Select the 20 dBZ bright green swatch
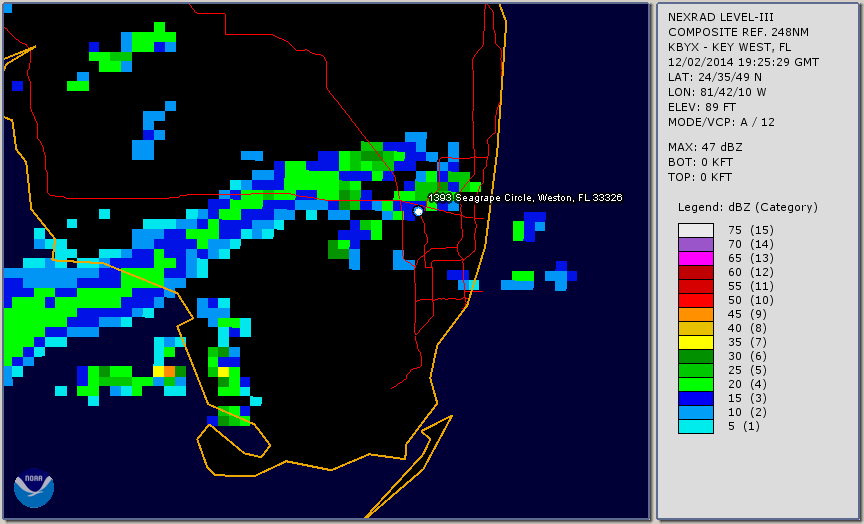This screenshot has height=524, width=864. tap(696, 385)
